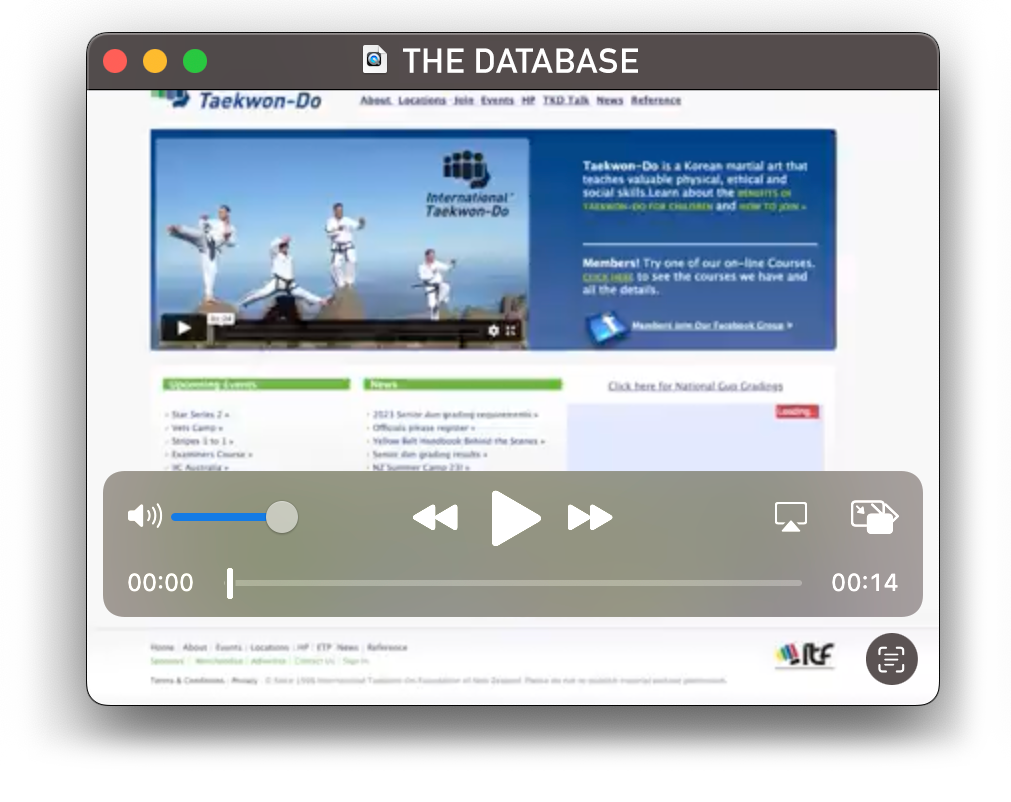Click the embedded video's settings gear icon
The height and width of the screenshot is (802, 1011).
pyautogui.click(x=493, y=330)
